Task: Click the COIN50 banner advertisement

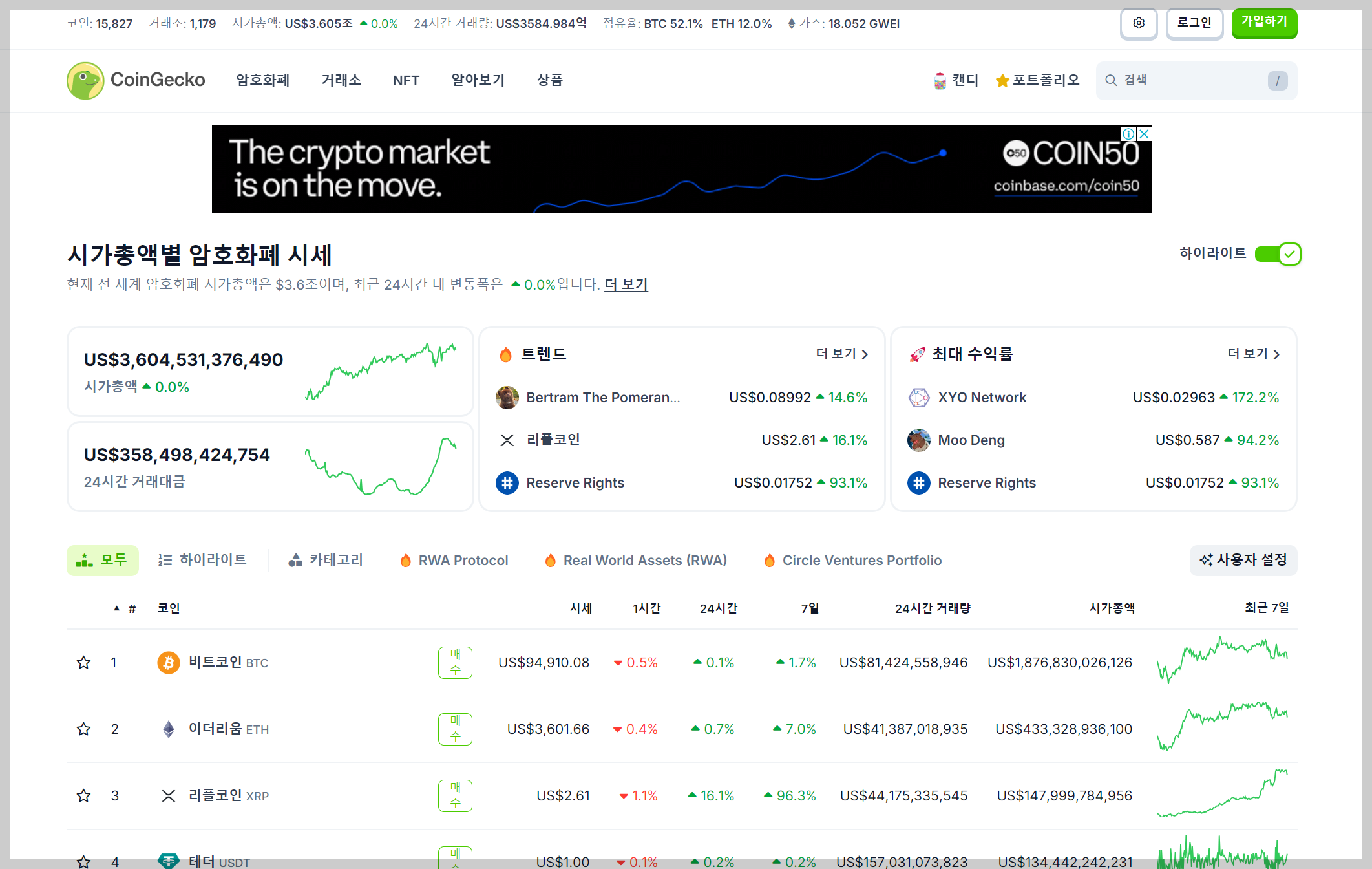Action: (682, 169)
